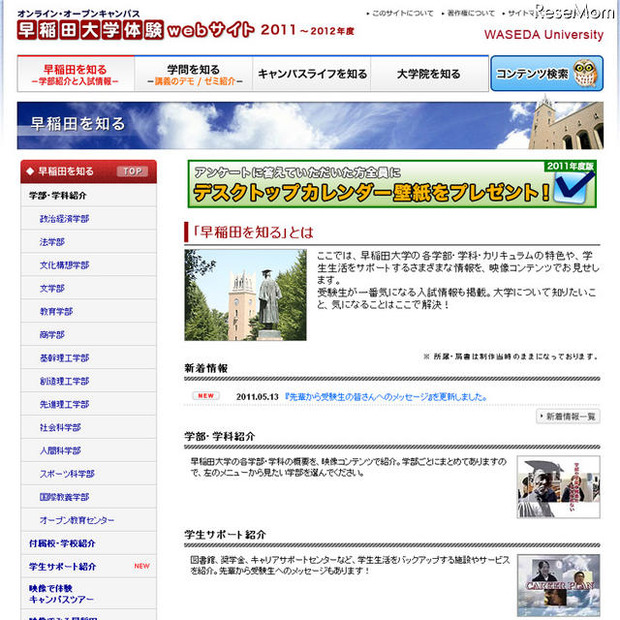Image resolution: width=620 pixels, height=620 pixels.
Task: Open the 新着情報一覧 button
Action: tap(568, 416)
